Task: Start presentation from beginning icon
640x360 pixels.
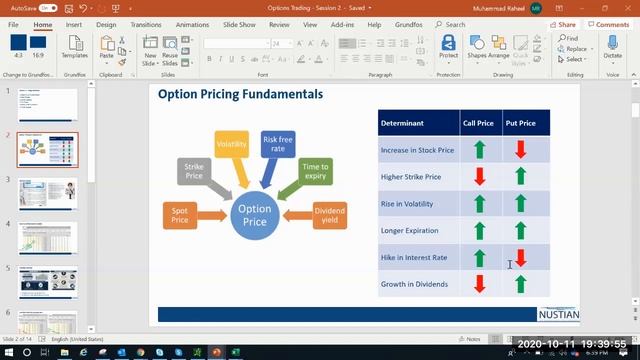Action: pos(116,8)
